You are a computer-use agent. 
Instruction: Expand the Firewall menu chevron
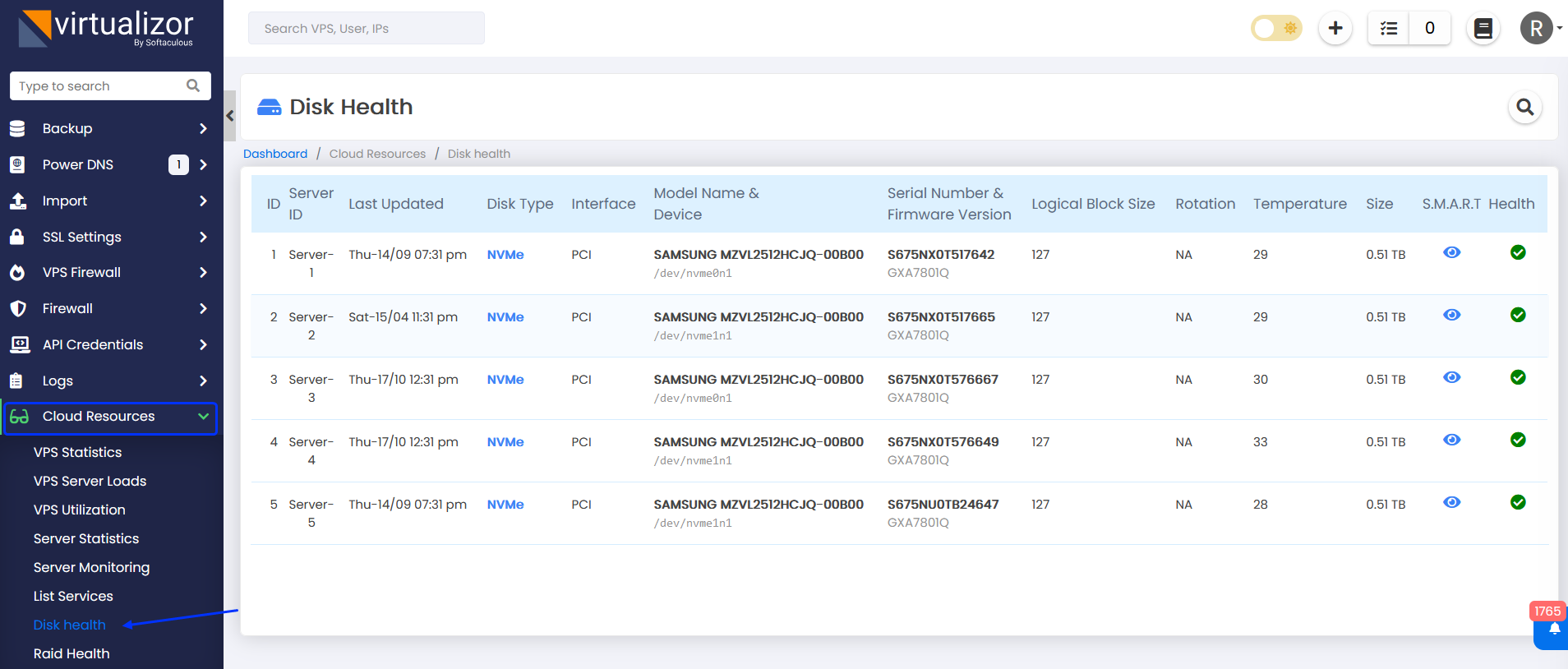203,308
